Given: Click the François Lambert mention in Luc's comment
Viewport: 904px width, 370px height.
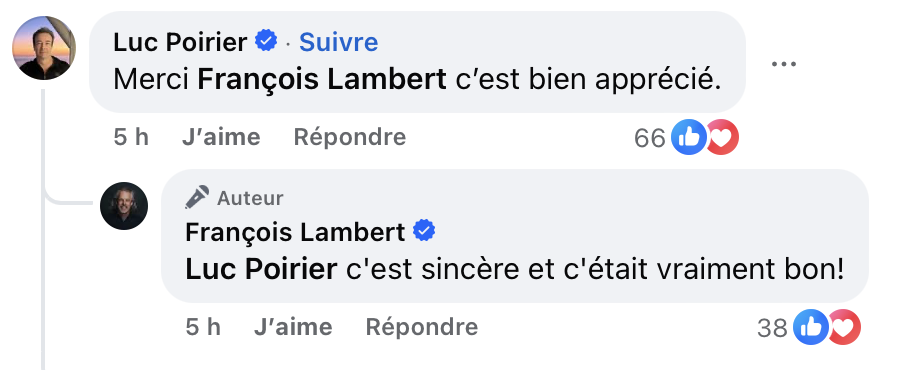Looking at the screenshot, I should click(322, 80).
